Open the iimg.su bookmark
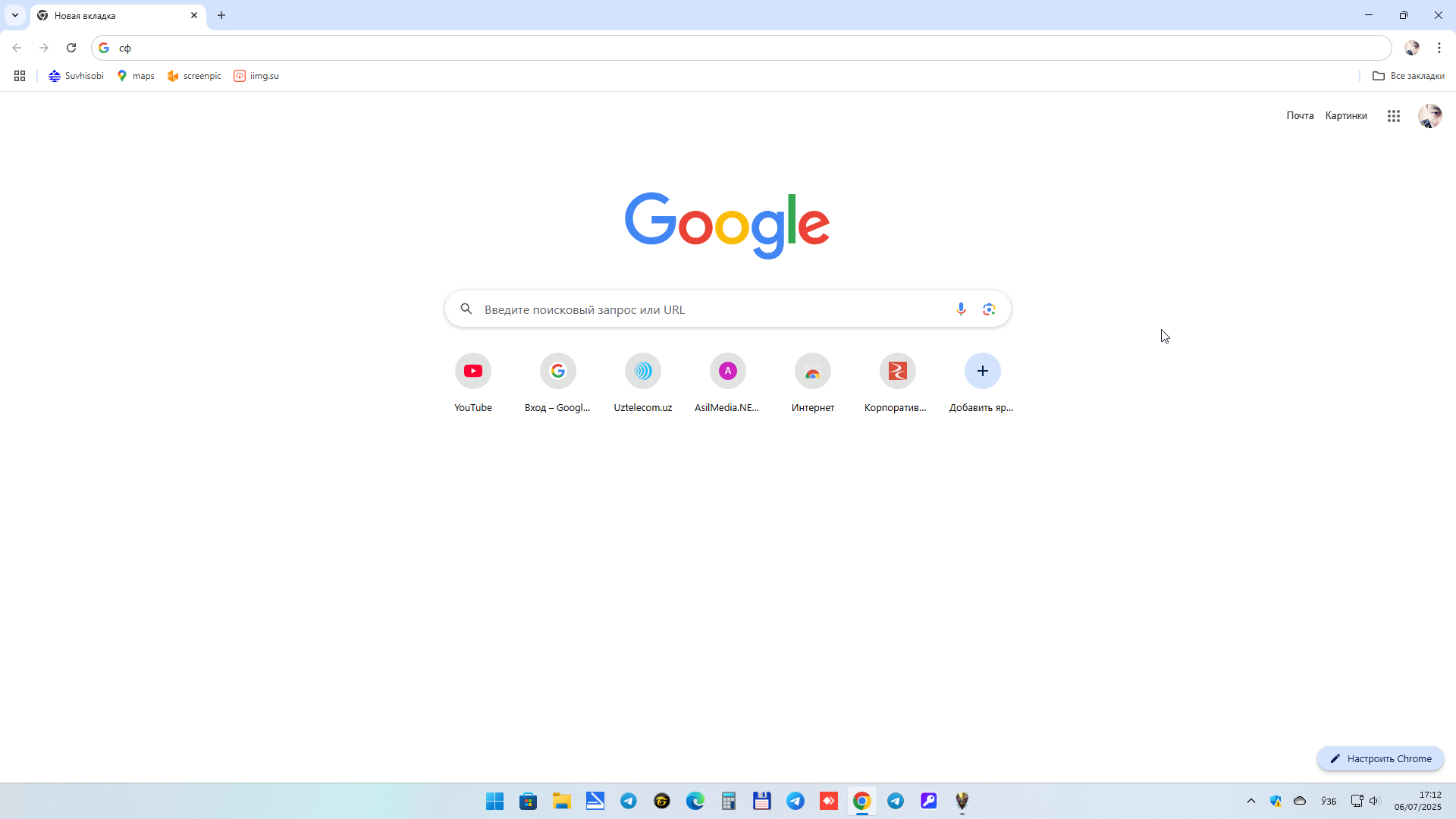The width and height of the screenshot is (1456, 819). click(x=256, y=76)
